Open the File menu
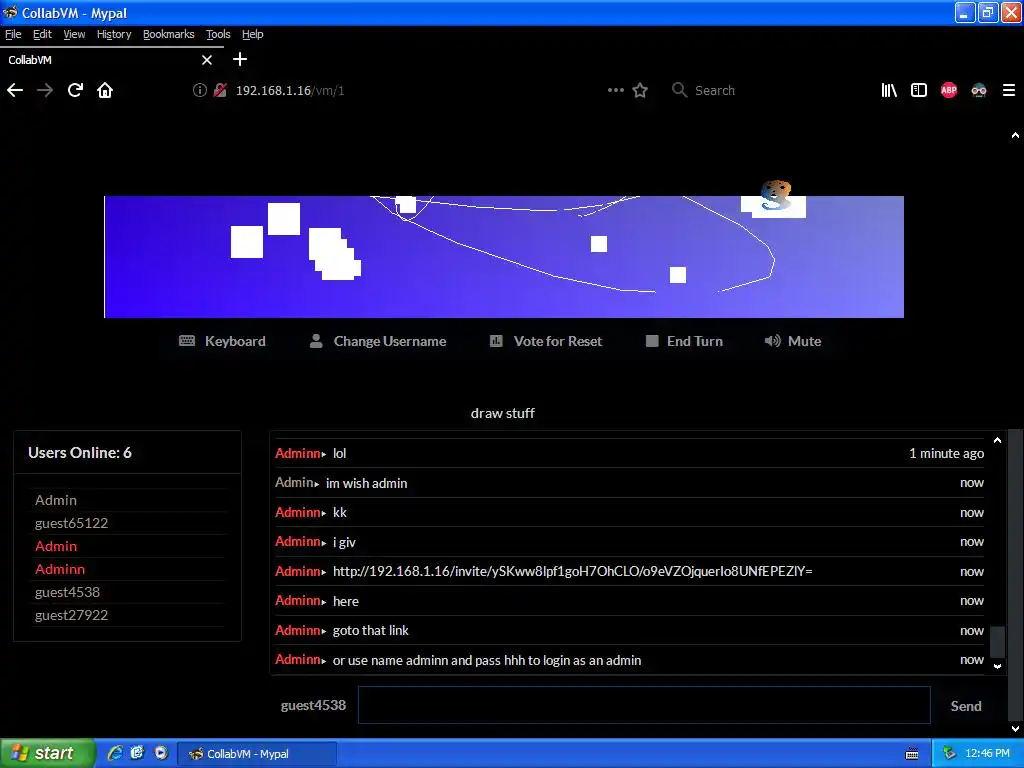 (13, 34)
